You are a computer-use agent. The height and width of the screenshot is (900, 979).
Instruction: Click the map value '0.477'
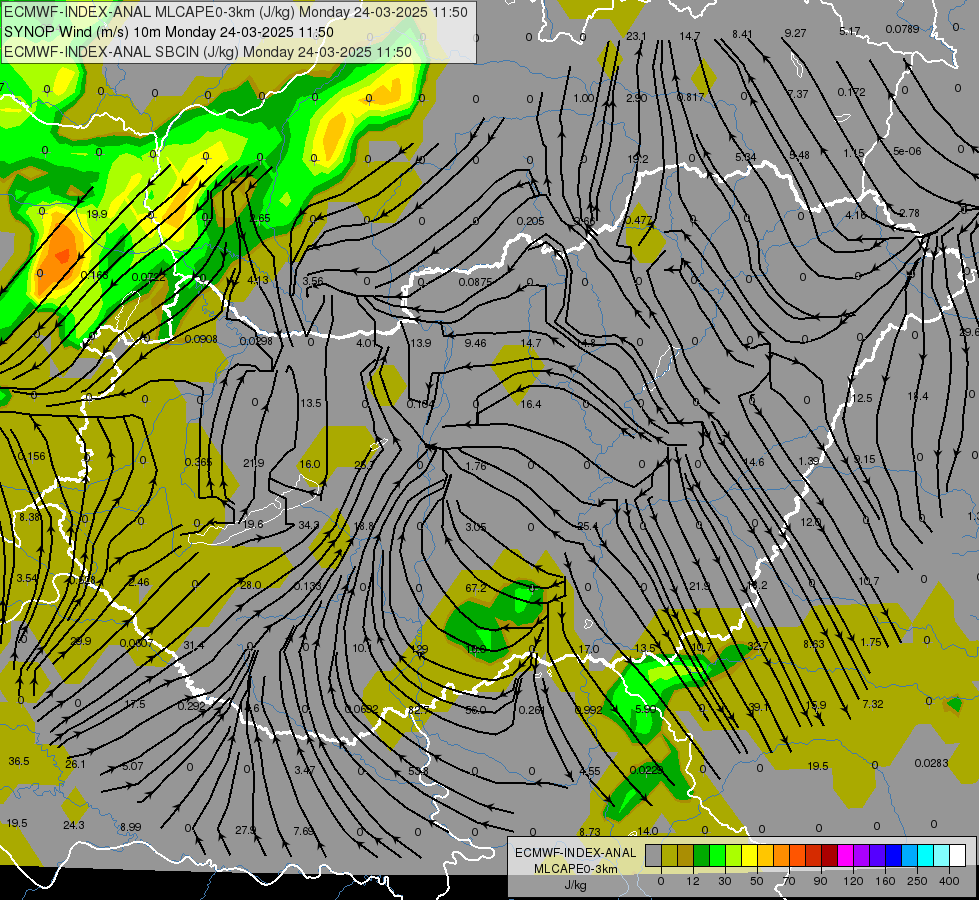pyautogui.click(x=638, y=220)
